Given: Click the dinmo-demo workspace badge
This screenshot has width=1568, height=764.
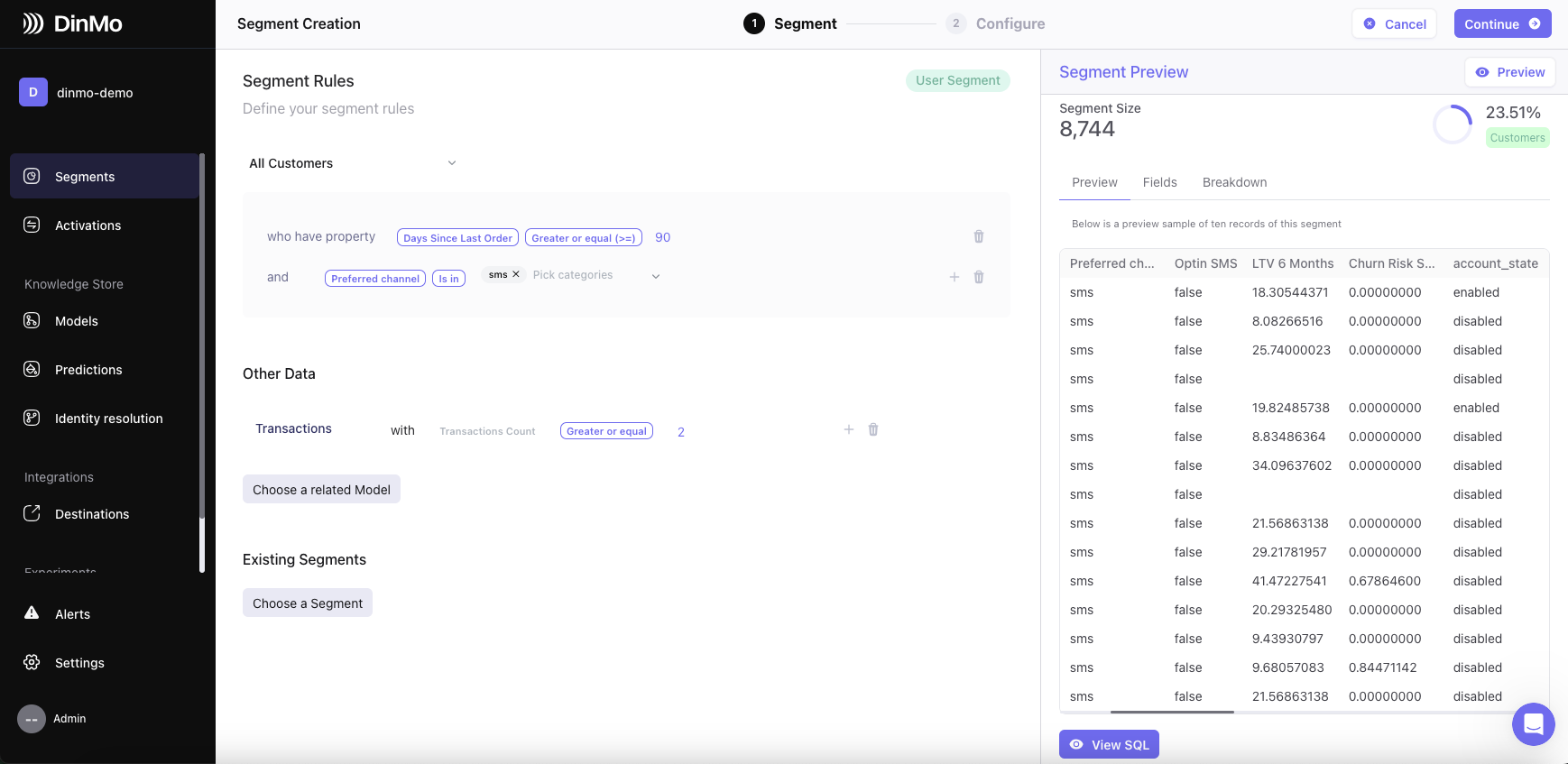Looking at the screenshot, I should point(33,92).
